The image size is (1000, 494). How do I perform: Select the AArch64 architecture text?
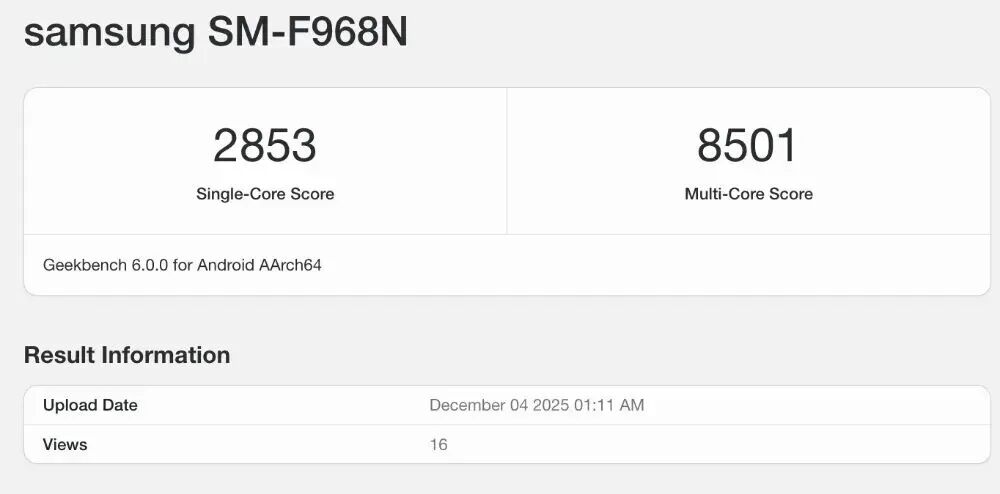(292, 266)
